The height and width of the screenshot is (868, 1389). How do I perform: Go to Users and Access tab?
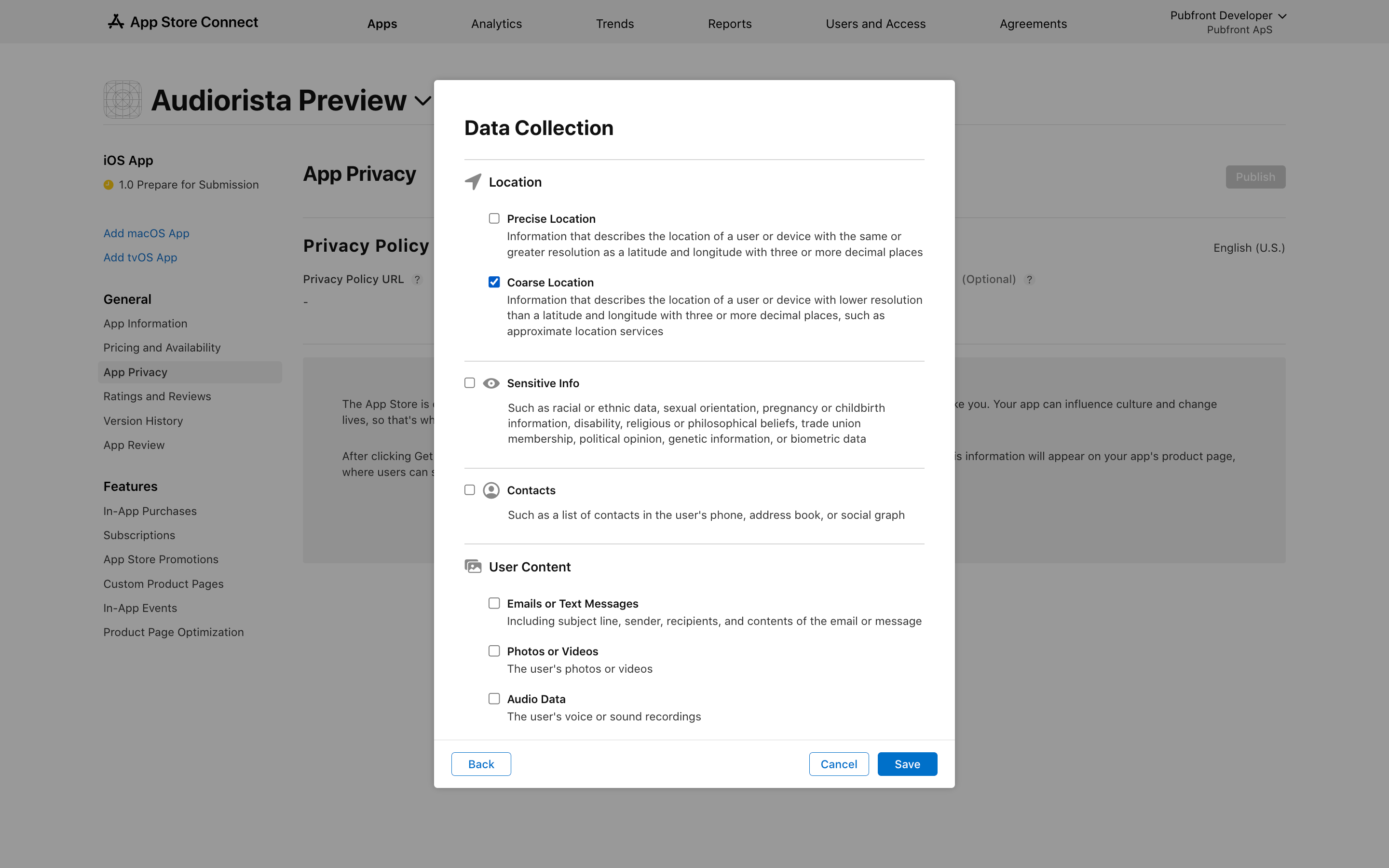point(875,24)
